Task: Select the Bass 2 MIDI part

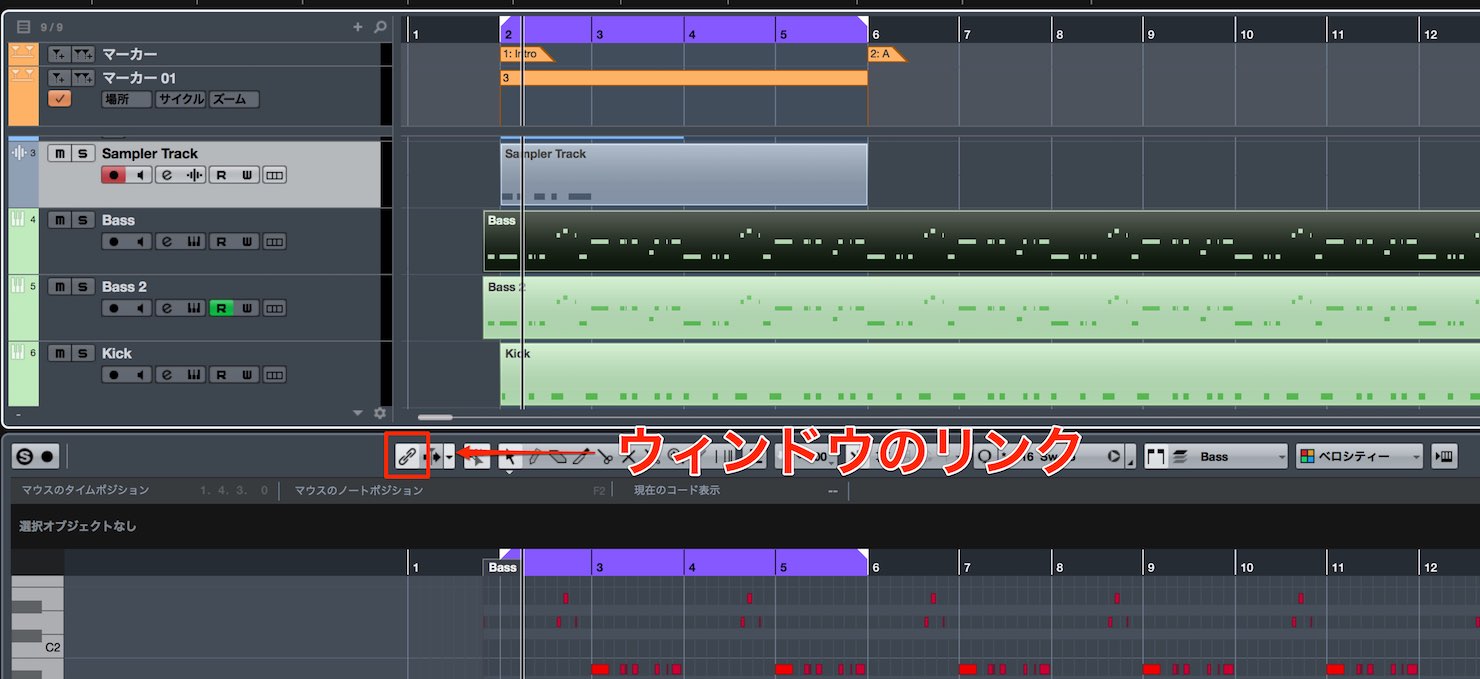Action: point(981,308)
